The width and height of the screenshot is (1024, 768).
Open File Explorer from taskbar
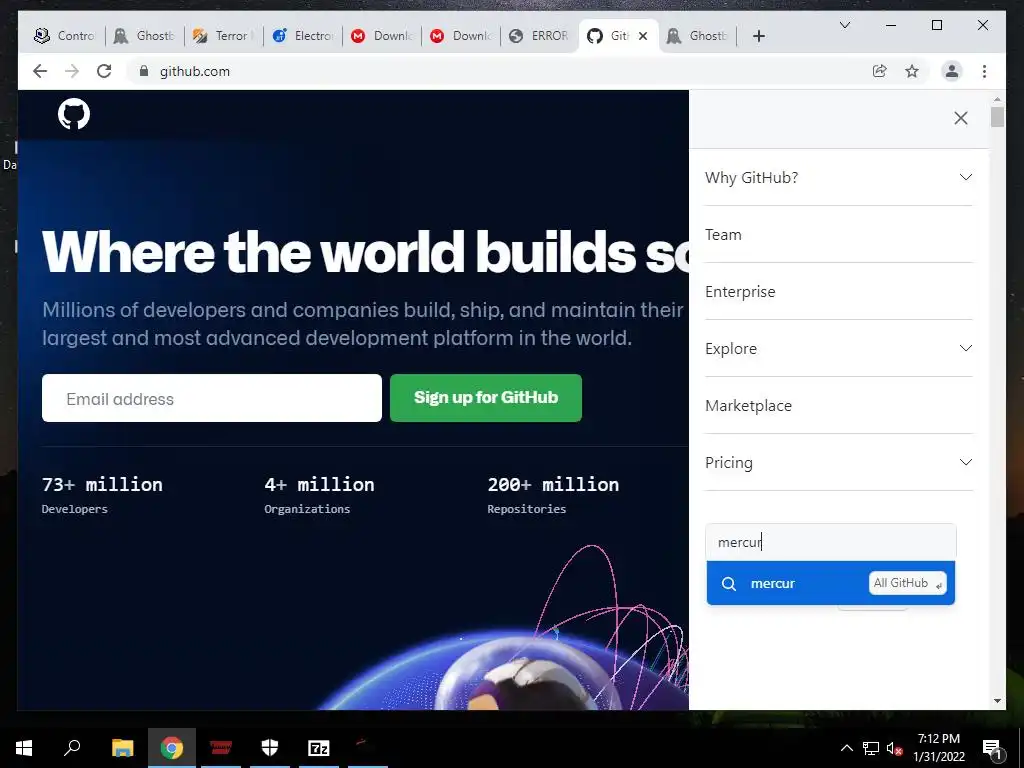point(122,748)
